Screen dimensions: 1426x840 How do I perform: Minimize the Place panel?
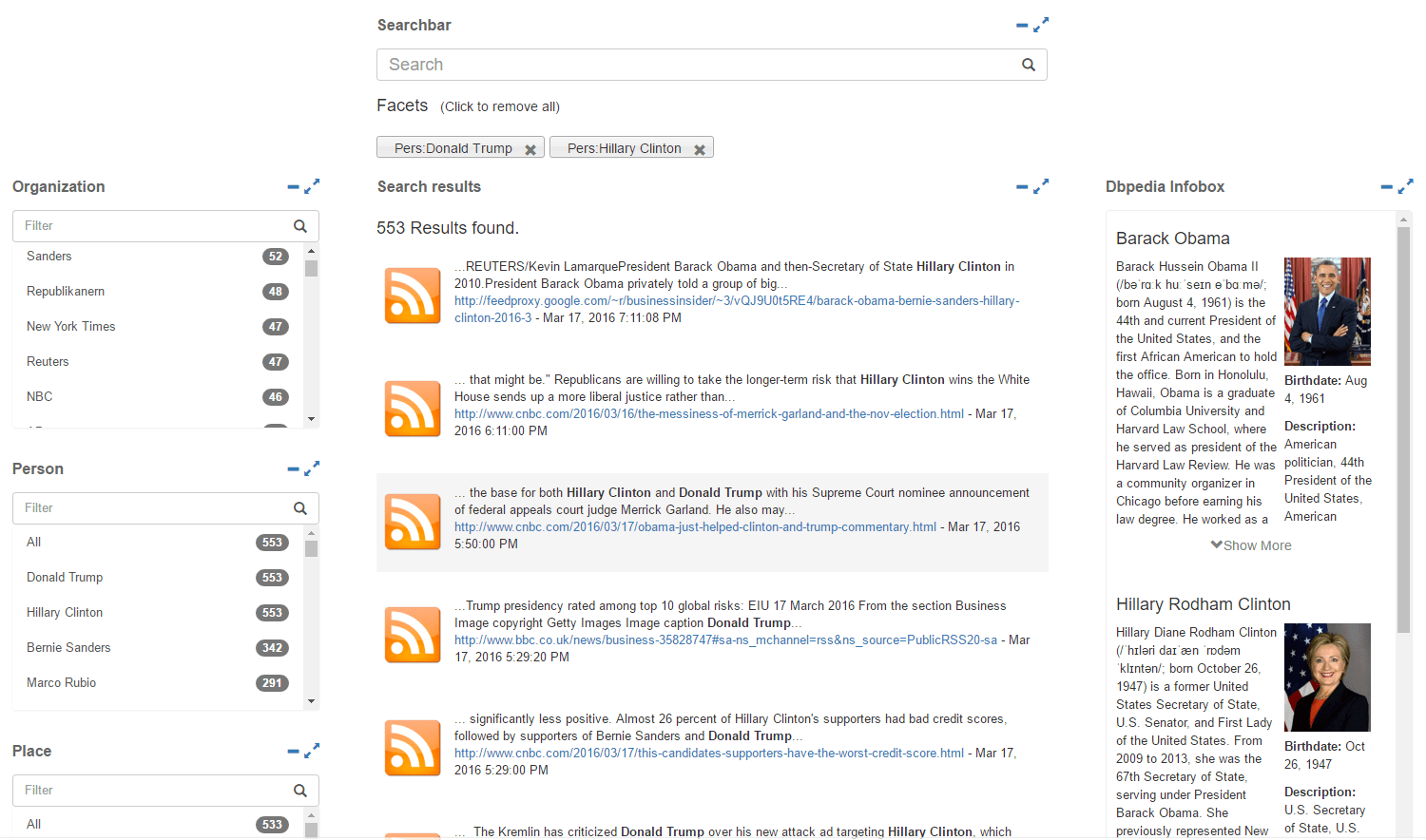[293, 752]
